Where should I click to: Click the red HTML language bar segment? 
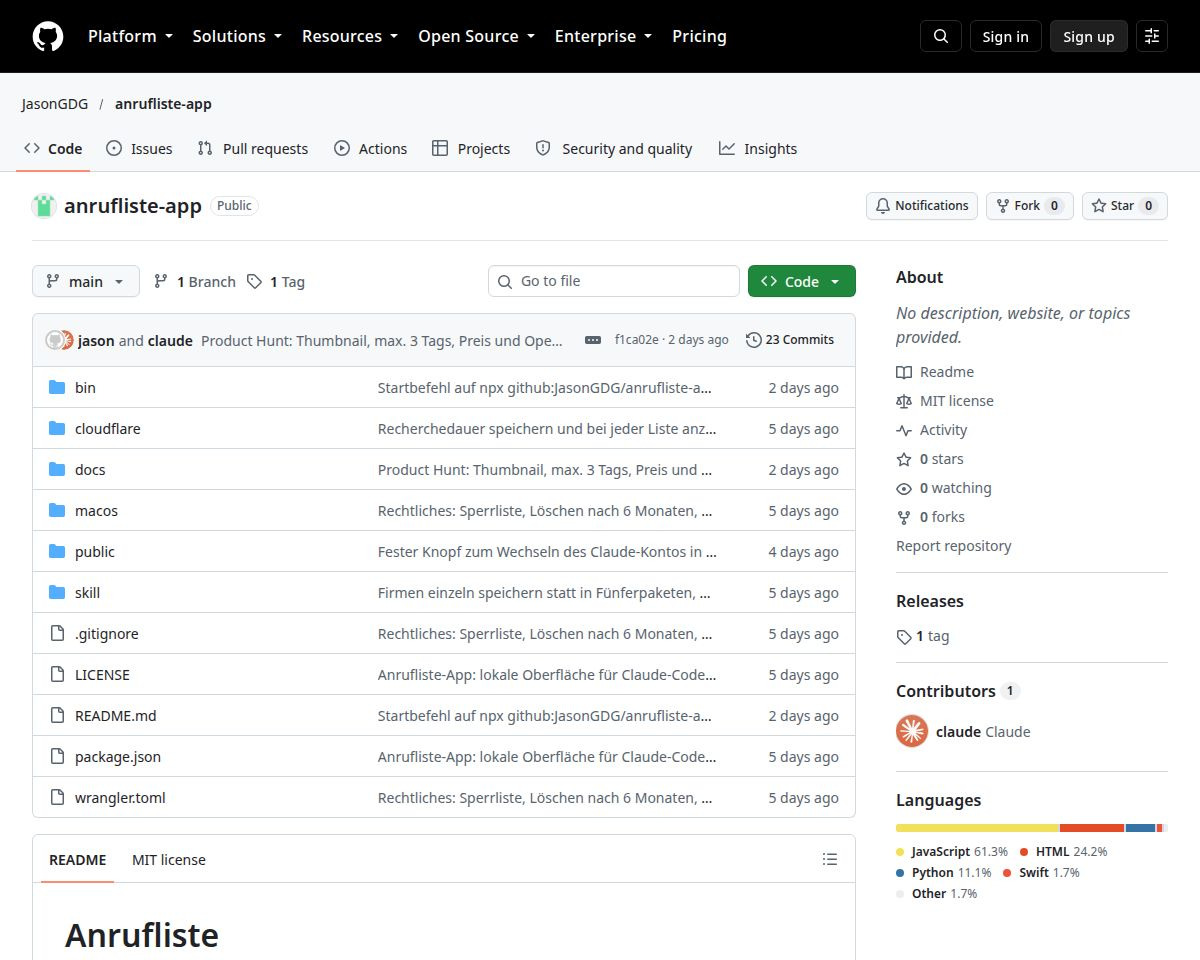[1092, 828]
